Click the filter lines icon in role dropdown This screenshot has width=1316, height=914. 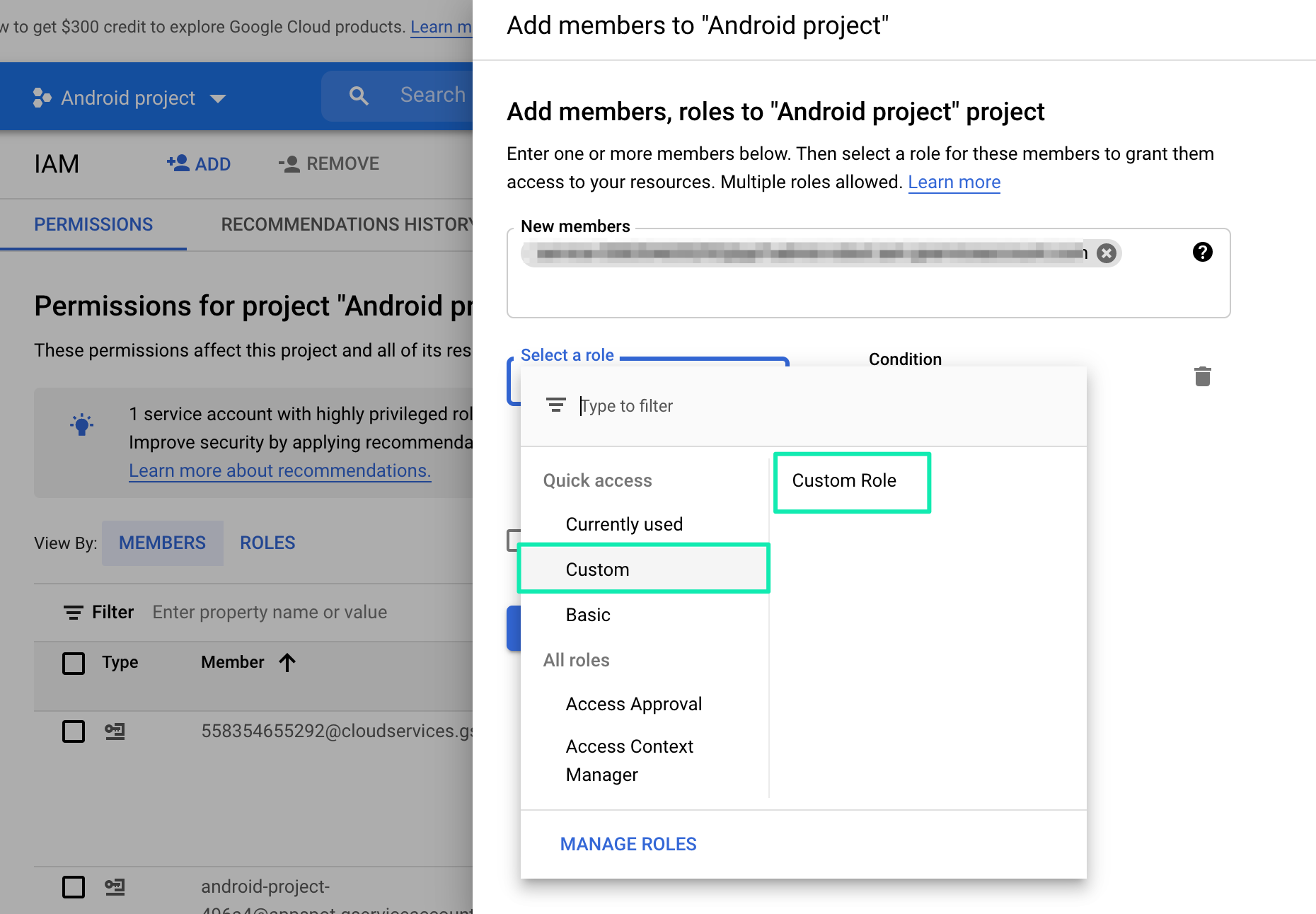[556, 405]
